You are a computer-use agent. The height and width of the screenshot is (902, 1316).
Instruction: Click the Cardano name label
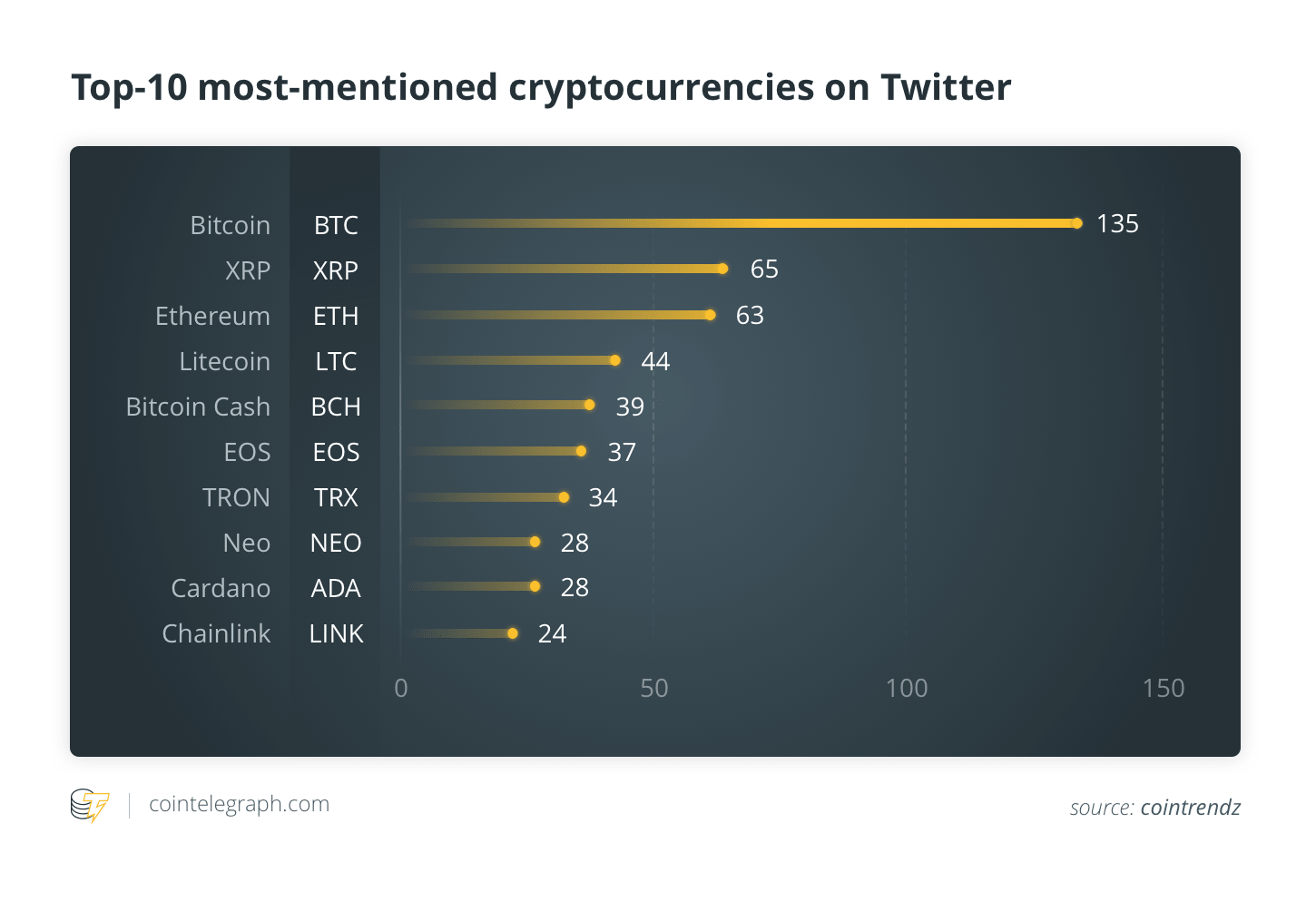tap(221, 588)
